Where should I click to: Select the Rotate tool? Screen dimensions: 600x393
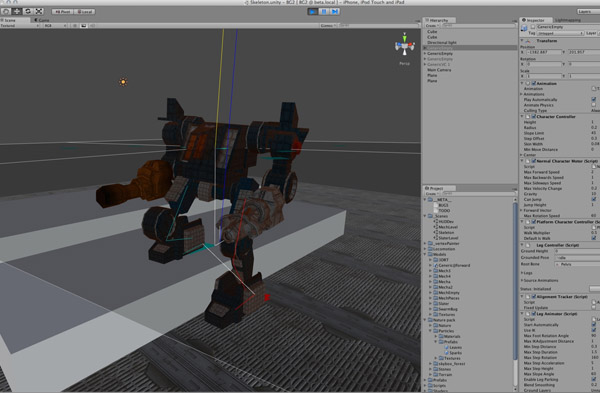[28, 11]
